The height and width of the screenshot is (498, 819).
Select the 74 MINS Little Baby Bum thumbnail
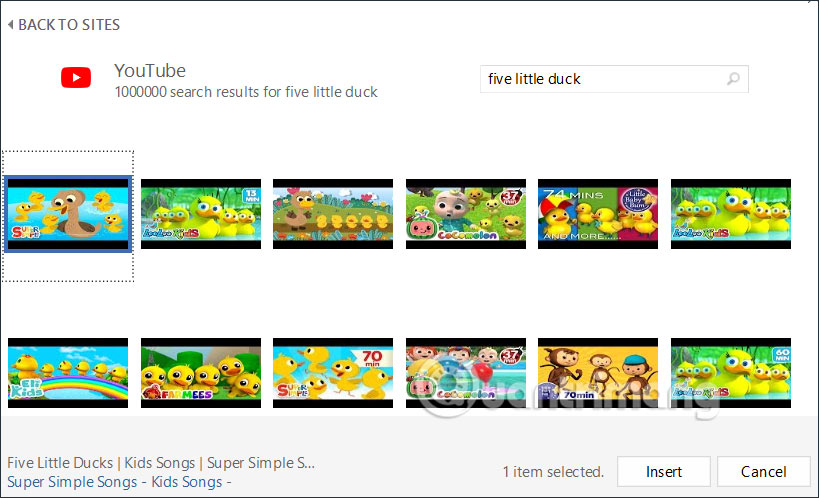598,214
